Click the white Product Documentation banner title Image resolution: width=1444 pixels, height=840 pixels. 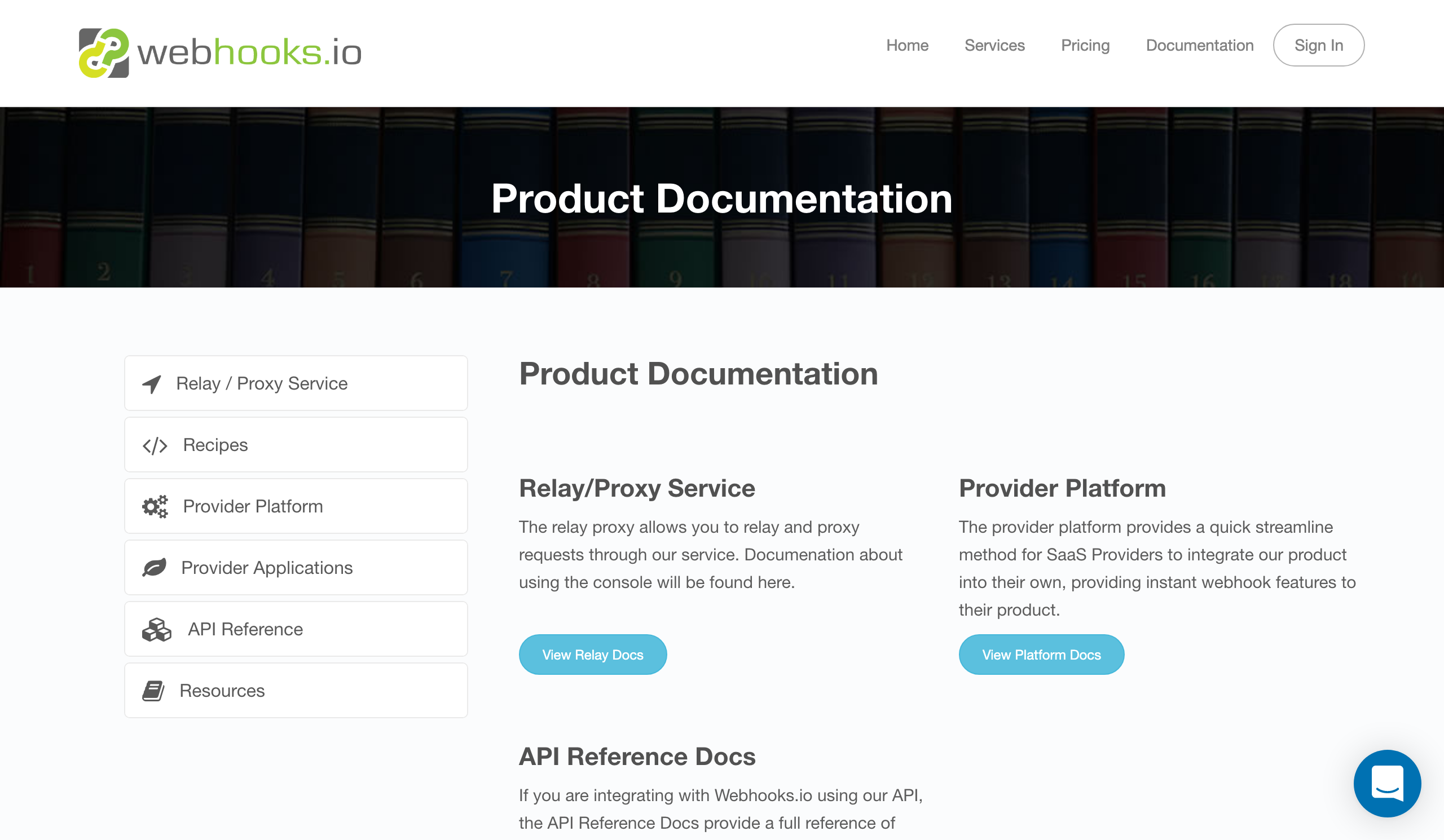(721, 198)
